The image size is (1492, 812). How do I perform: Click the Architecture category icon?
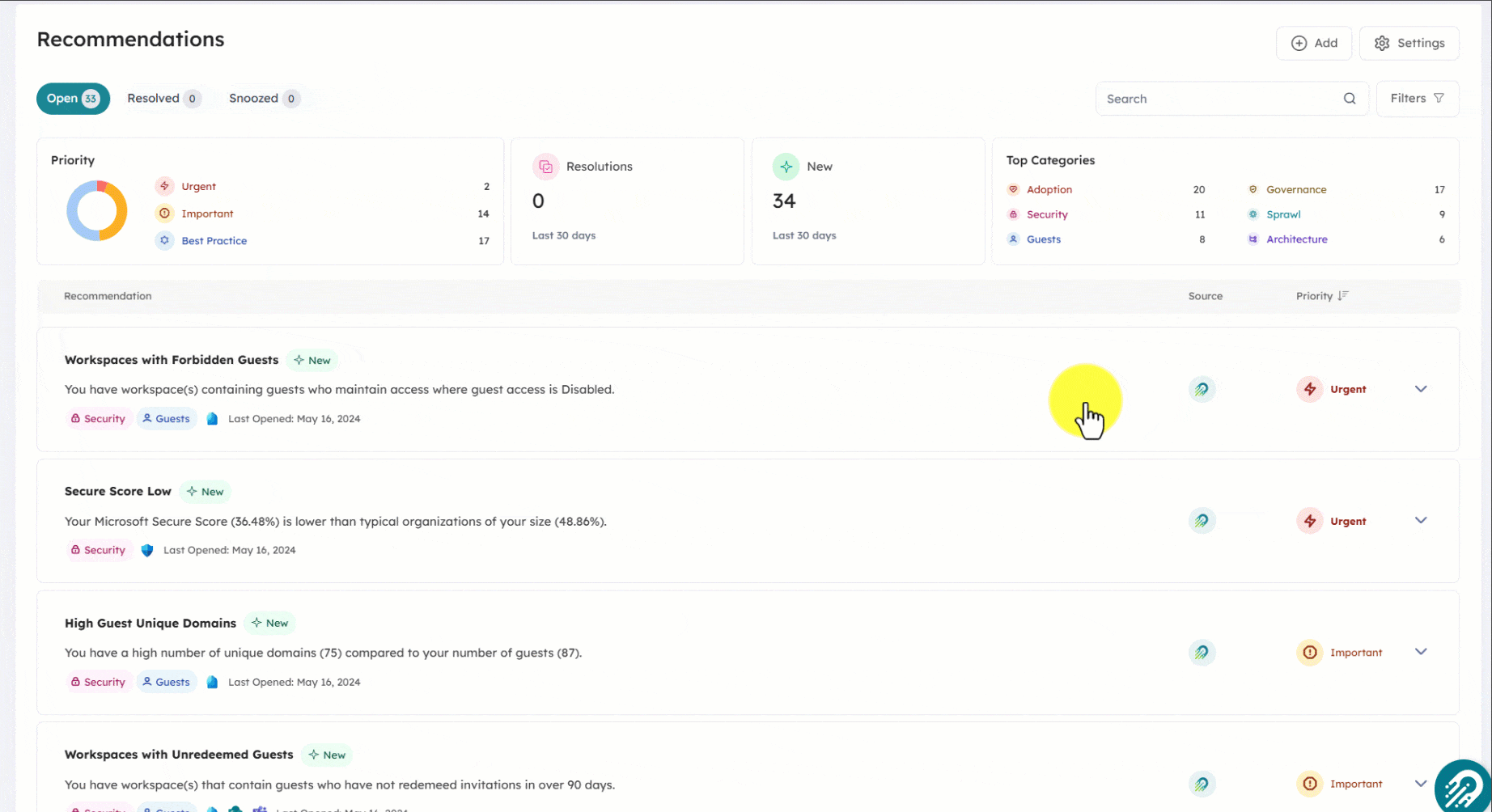coord(1253,239)
